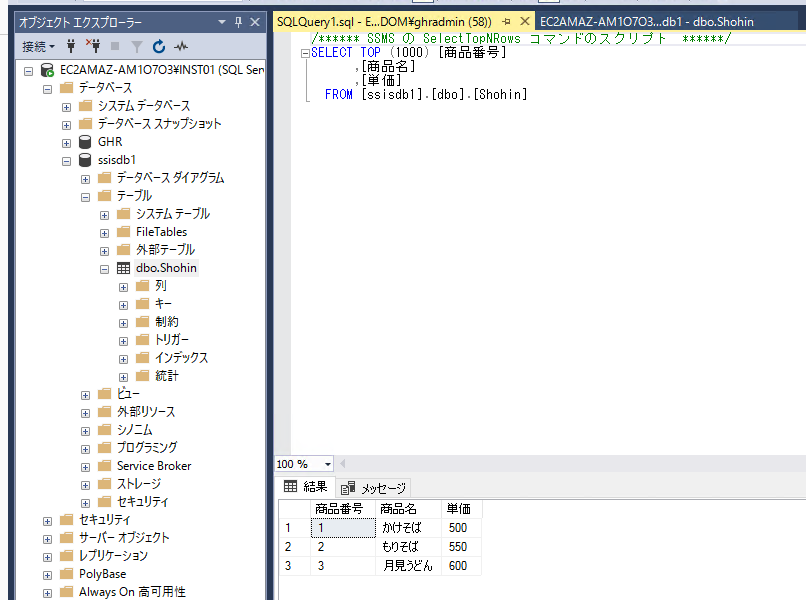
Task: Select the サーバー オブジェクト folder icon
Action: [x=66, y=538]
